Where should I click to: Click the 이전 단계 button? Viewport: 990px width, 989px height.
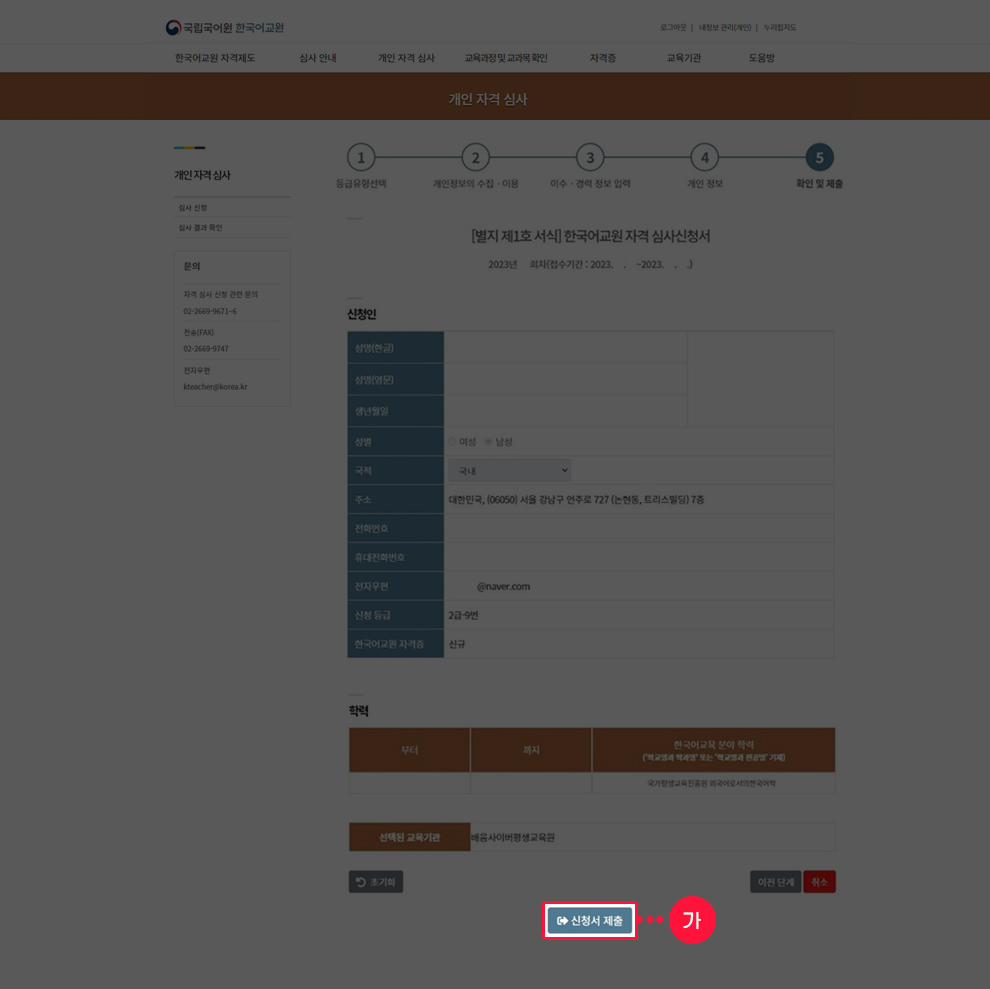775,882
